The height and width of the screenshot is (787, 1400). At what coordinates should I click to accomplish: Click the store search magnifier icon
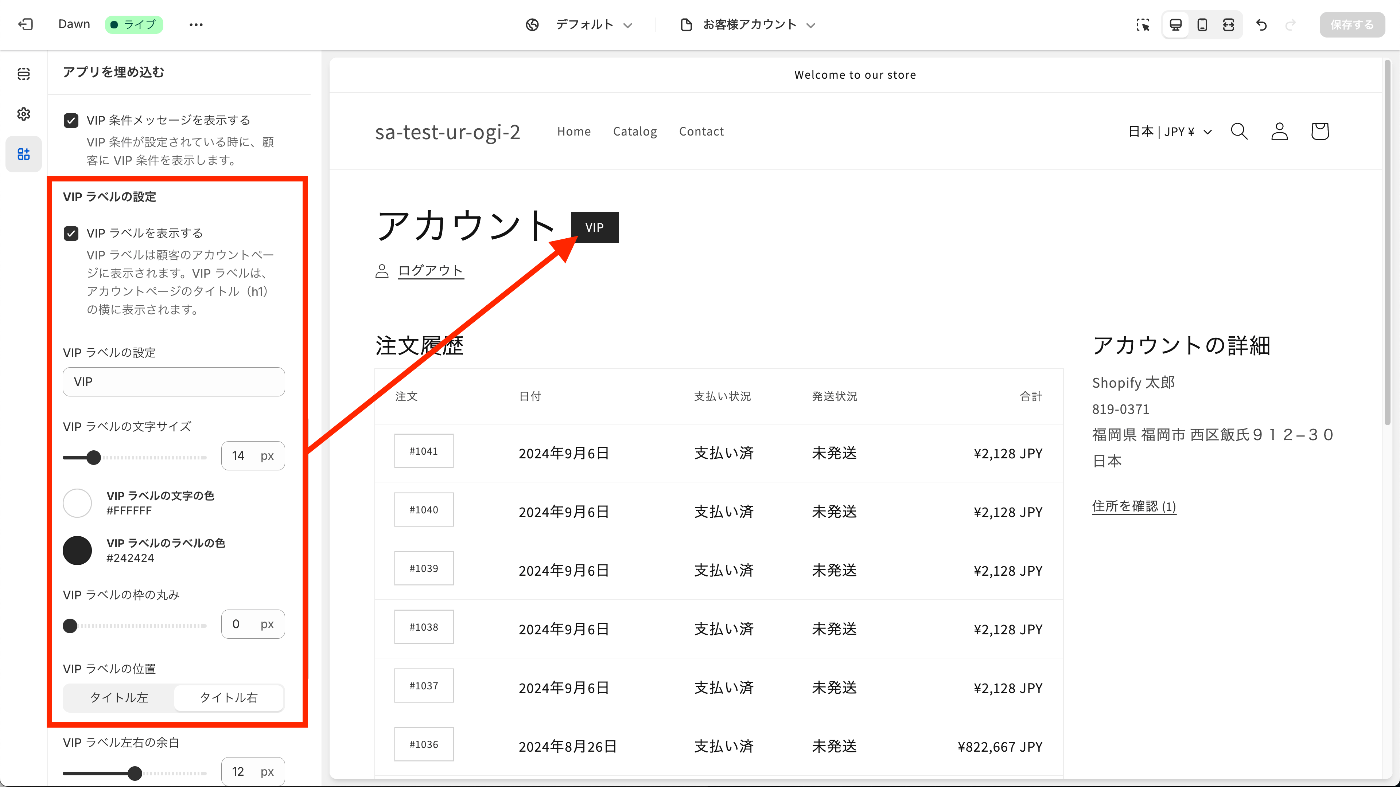1239,131
